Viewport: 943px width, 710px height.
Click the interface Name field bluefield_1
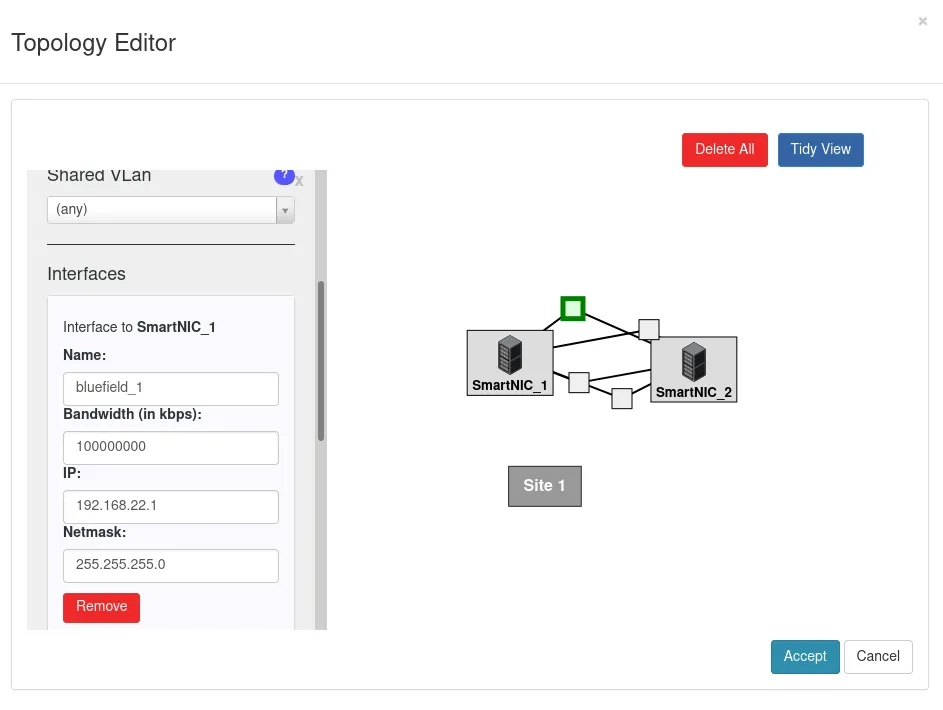pyautogui.click(x=171, y=388)
